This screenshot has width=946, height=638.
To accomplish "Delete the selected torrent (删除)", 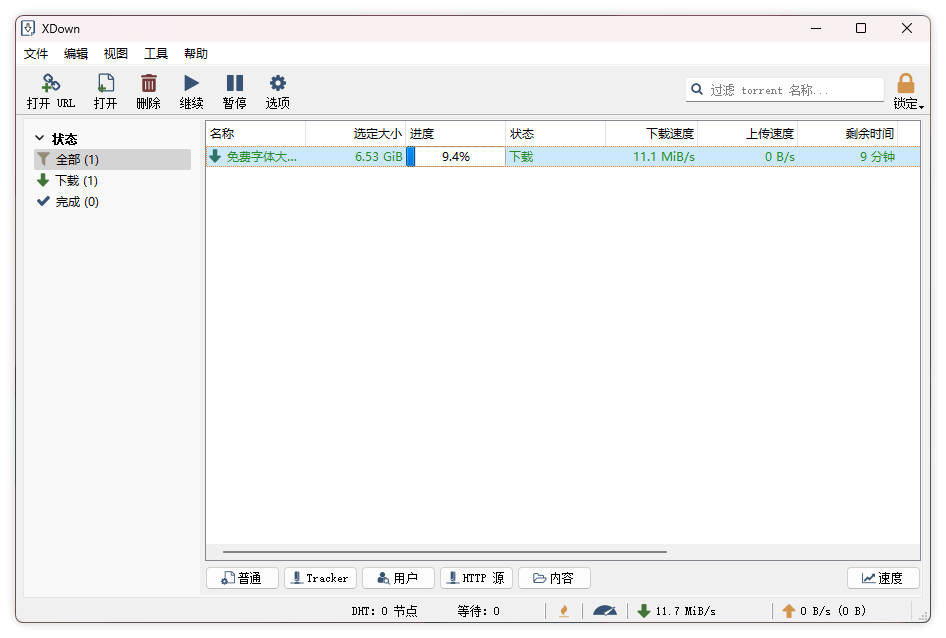I will click(148, 91).
